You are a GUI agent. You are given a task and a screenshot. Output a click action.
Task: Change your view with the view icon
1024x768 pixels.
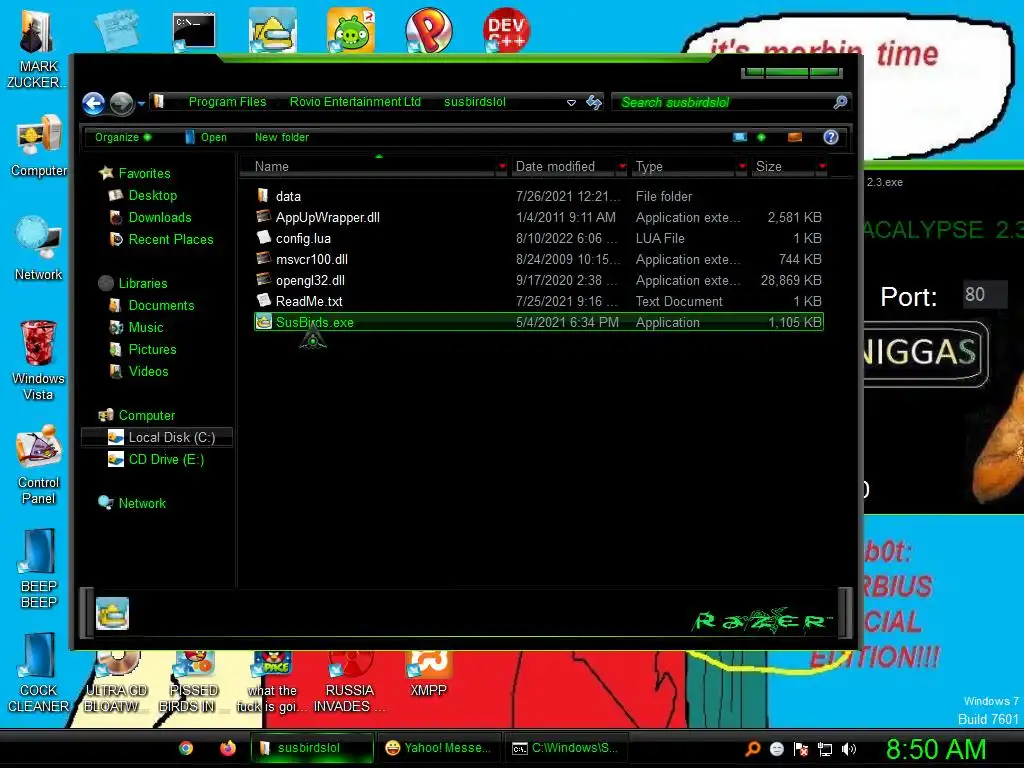pyautogui.click(x=739, y=137)
